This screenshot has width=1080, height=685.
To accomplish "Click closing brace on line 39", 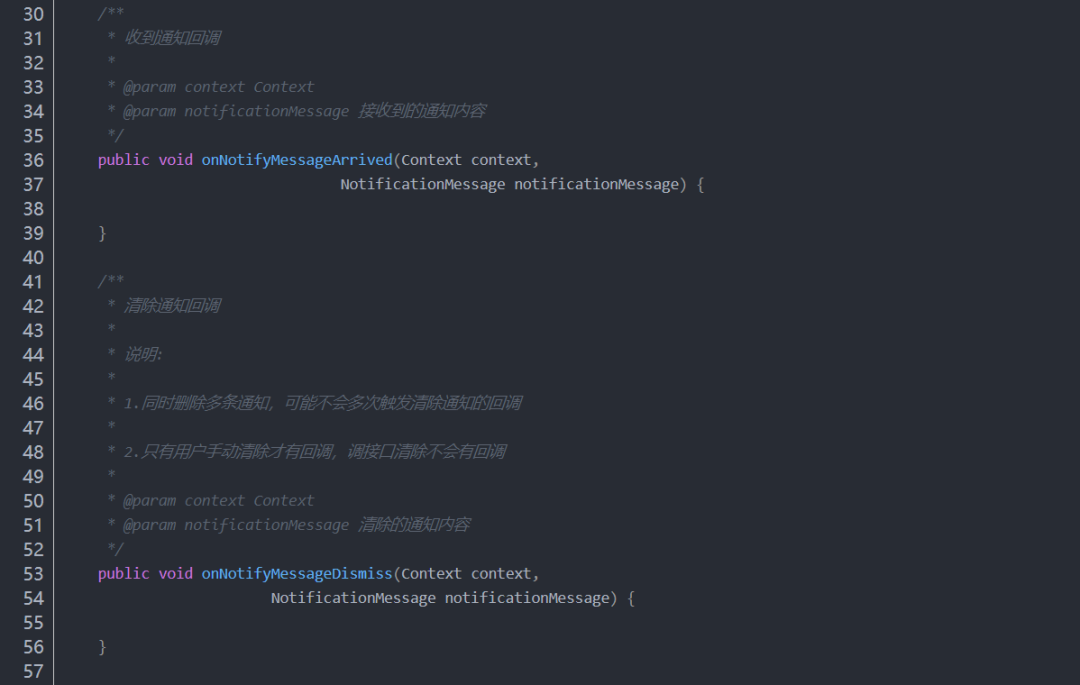I will (102, 233).
